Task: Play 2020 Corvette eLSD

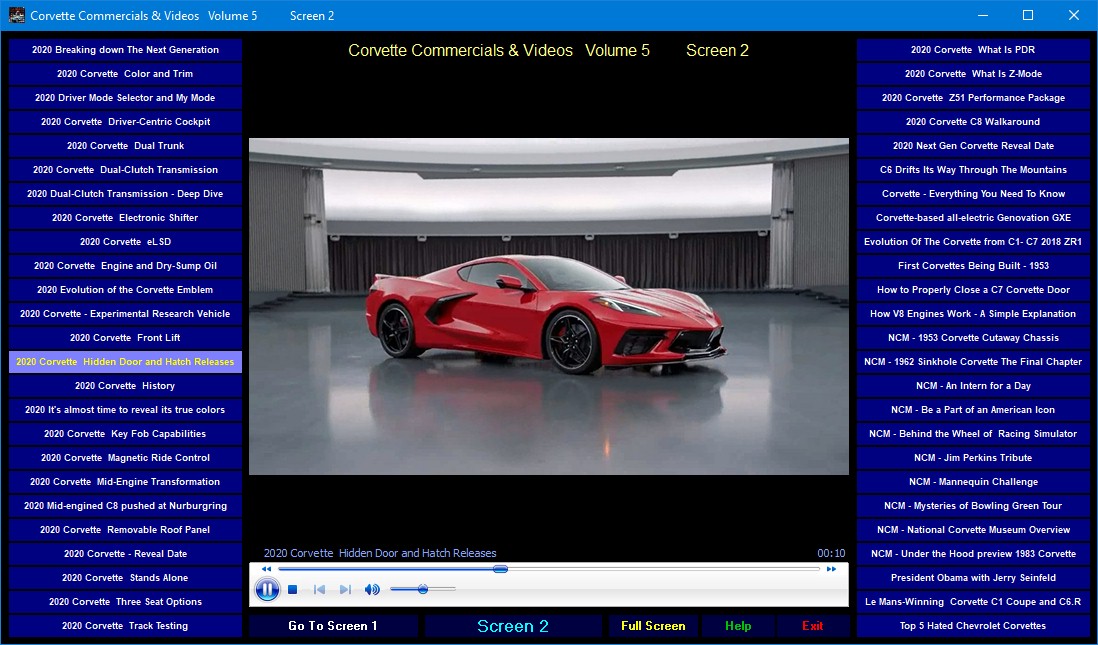Action: (x=125, y=242)
